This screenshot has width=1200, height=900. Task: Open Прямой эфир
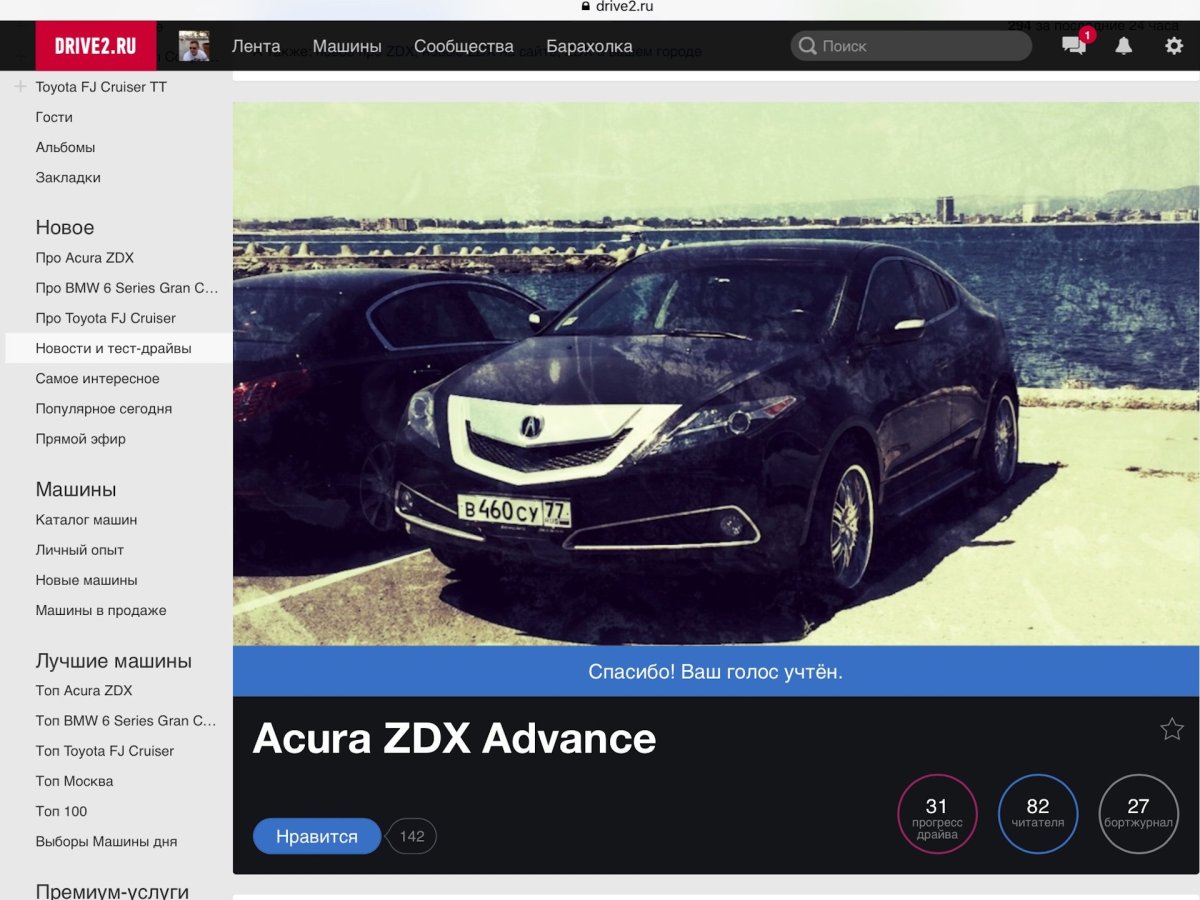point(80,438)
